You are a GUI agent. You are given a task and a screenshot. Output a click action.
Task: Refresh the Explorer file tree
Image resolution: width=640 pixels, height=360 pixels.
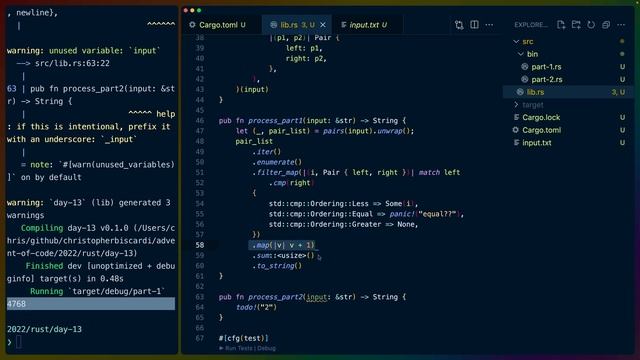point(591,25)
